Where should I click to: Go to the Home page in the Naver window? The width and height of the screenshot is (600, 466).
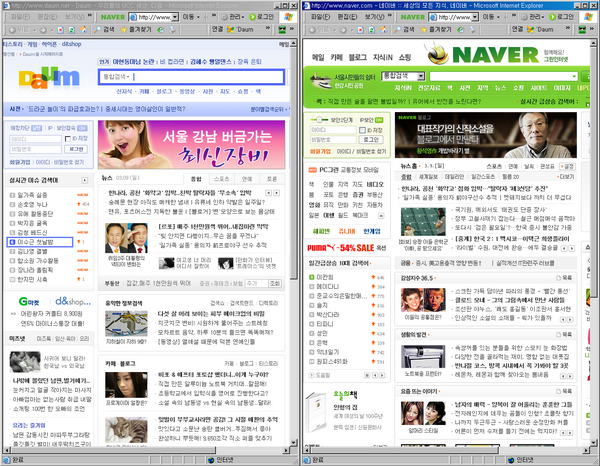click(383, 30)
